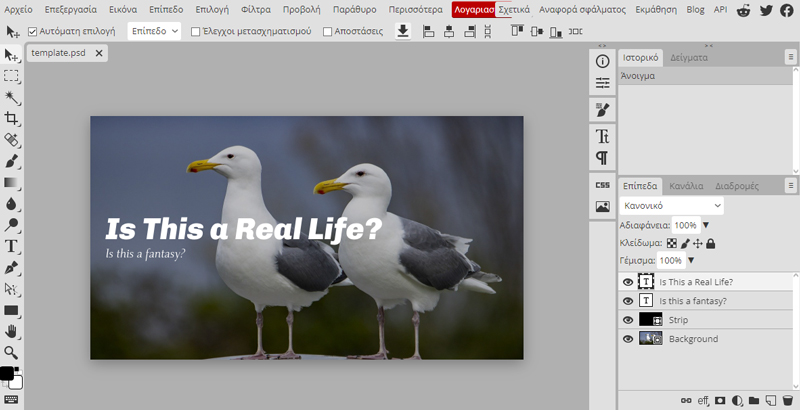
Task: Open the Γέμισμα fill slider arrow
Action: [691, 260]
